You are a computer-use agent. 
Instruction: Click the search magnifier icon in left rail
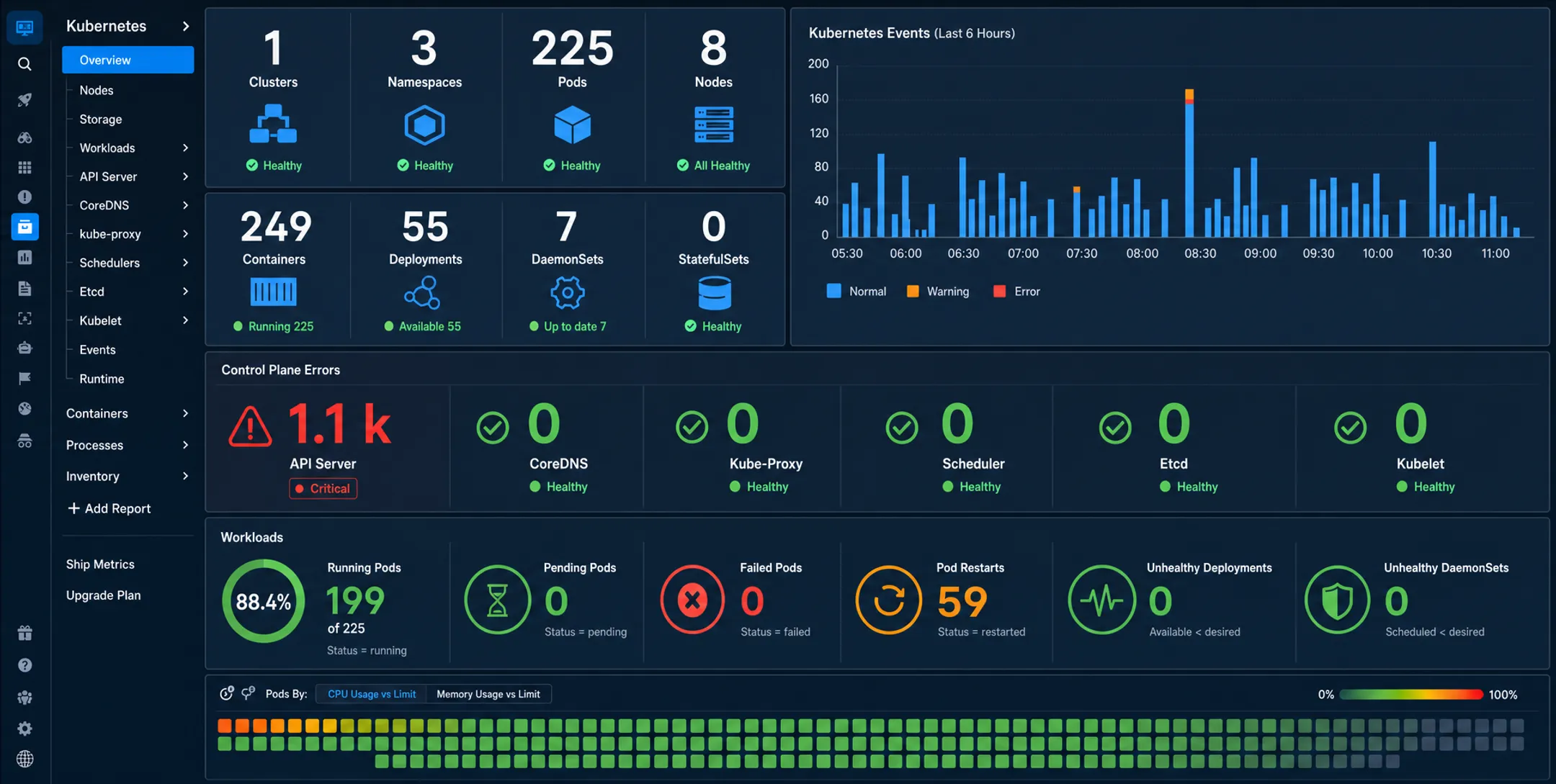24,64
